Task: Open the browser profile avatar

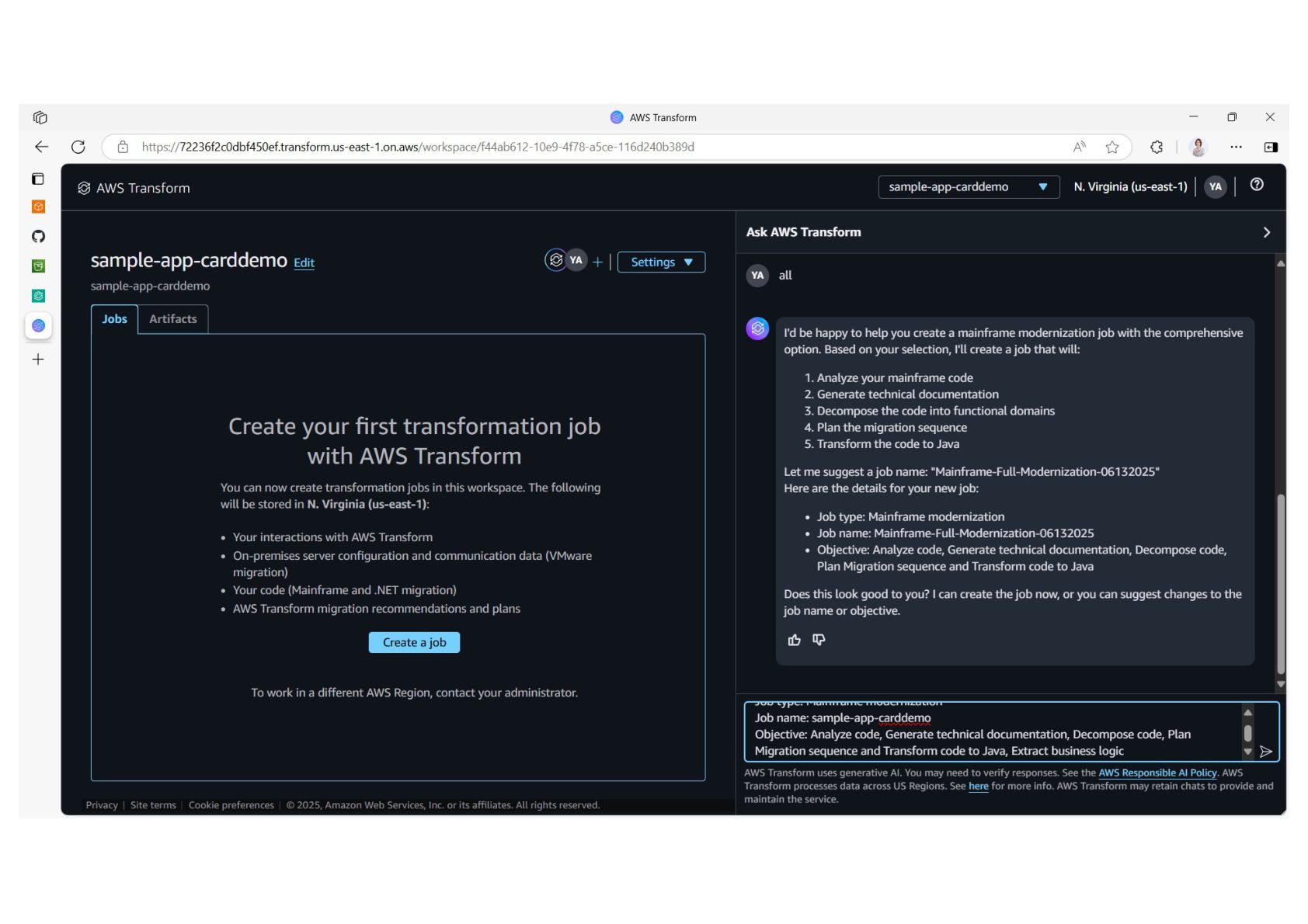Action: [x=1198, y=147]
